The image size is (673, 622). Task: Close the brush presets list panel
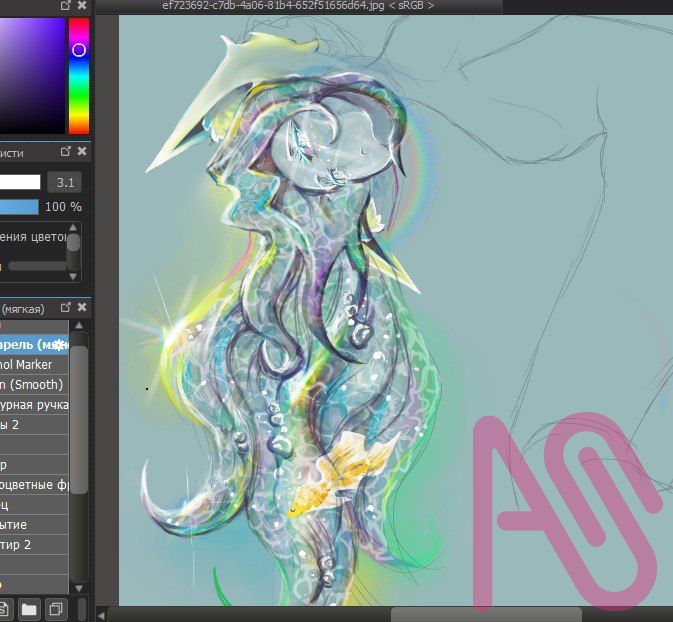pyautogui.click(x=82, y=308)
